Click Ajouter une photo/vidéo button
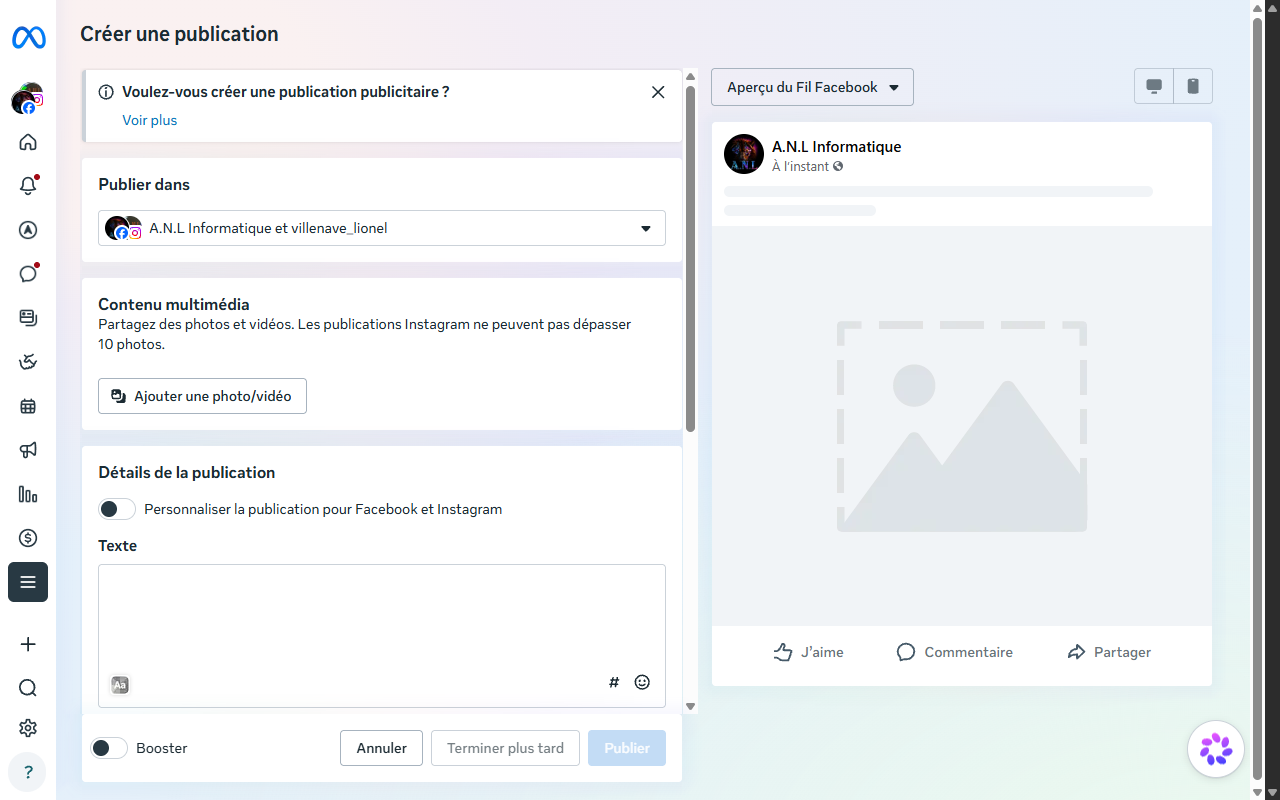The image size is (1280, 800). pos(202,396)
